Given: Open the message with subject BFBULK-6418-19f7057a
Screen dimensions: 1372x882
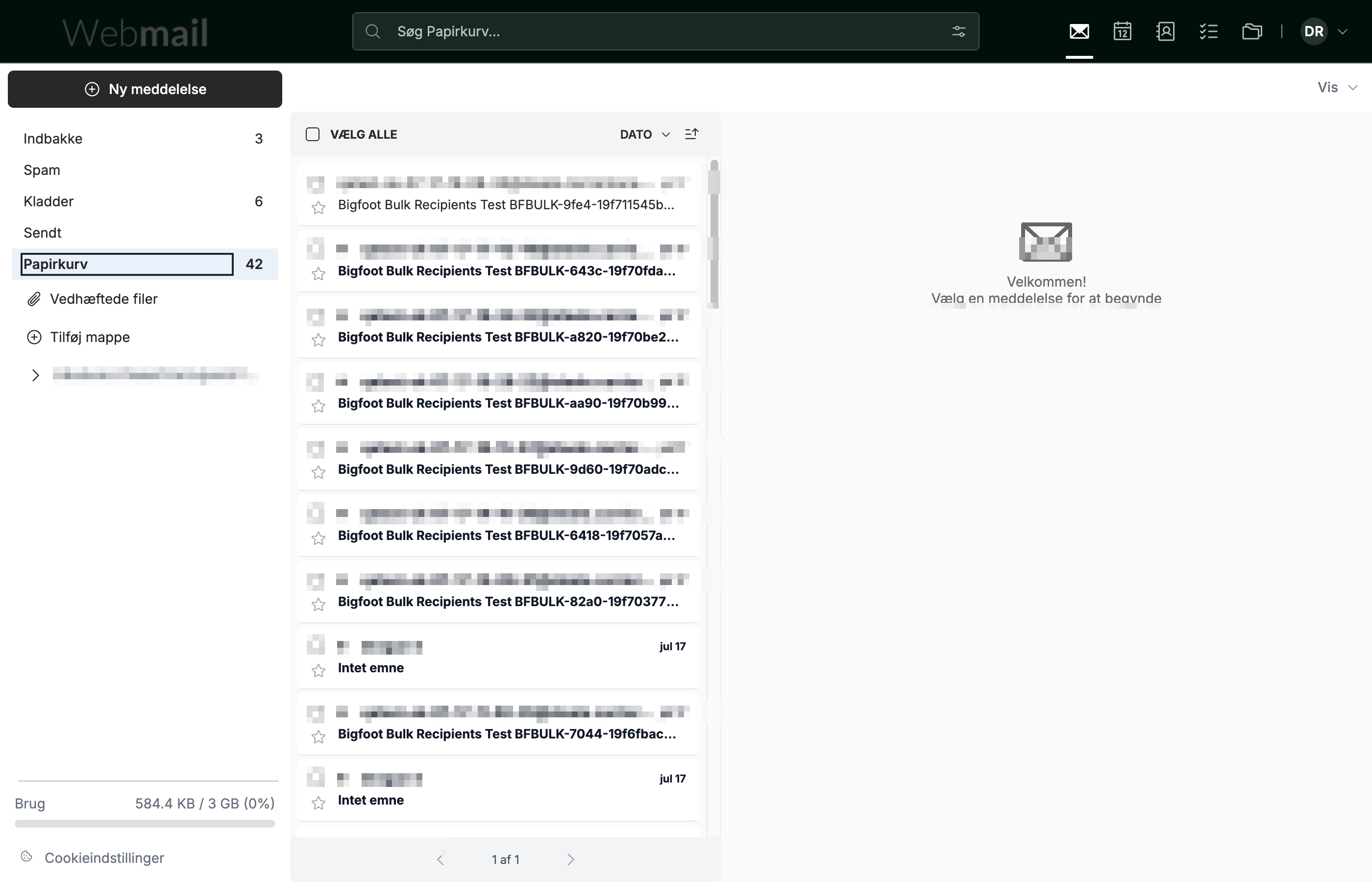Looking at the screenshot, I should (498, 525).
